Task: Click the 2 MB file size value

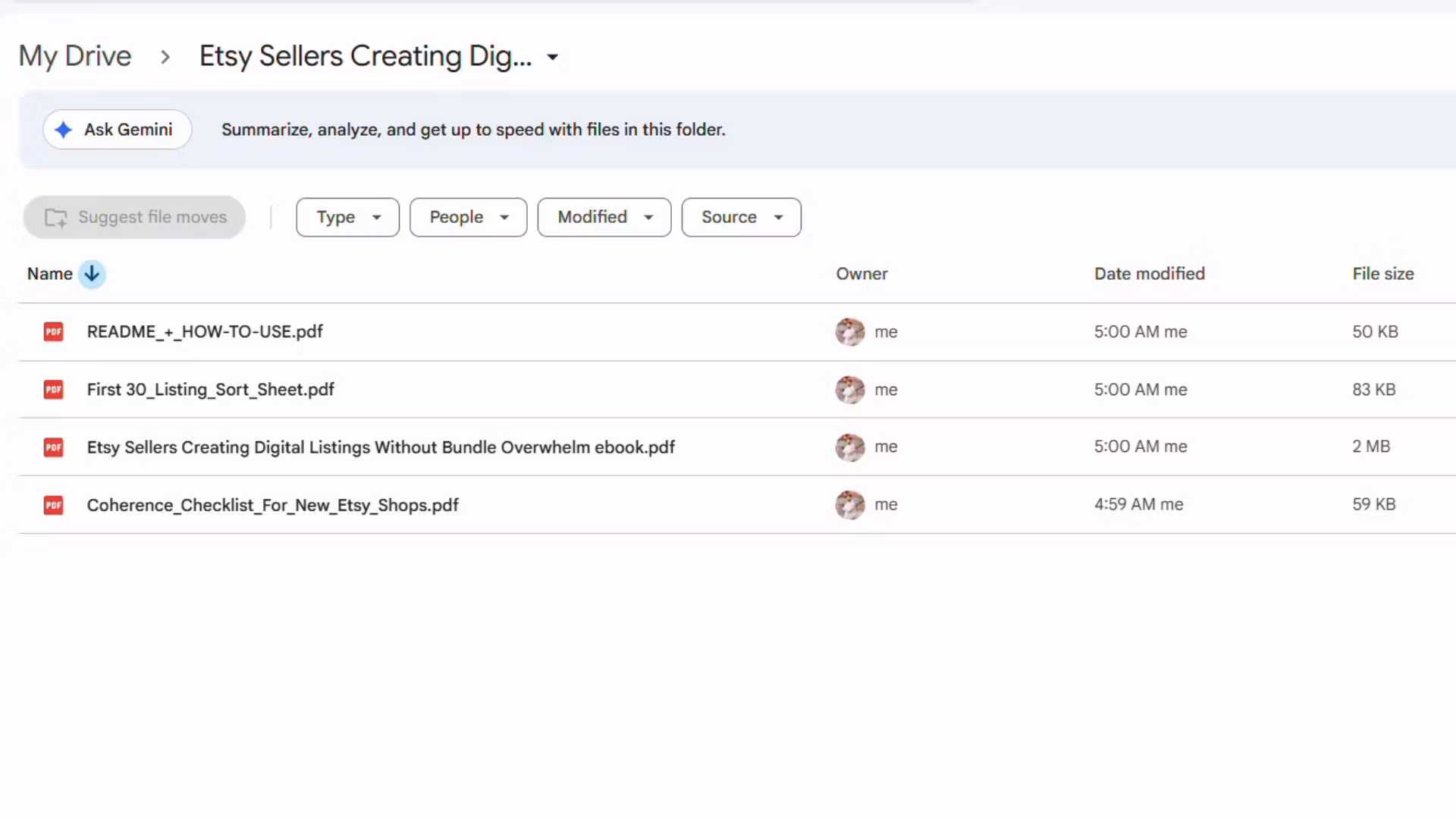Action: tap(1371, 447)
